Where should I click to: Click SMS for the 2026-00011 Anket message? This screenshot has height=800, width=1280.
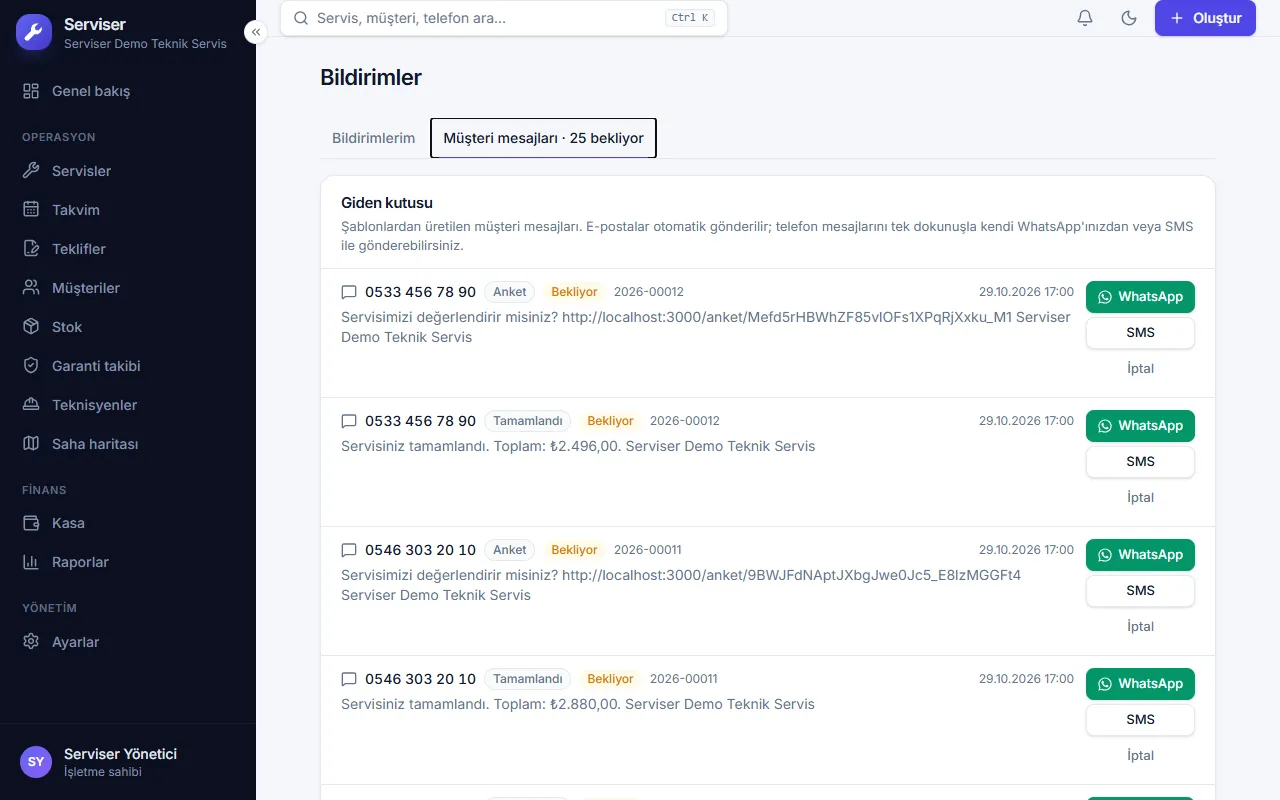click(x=1140, y=591)
